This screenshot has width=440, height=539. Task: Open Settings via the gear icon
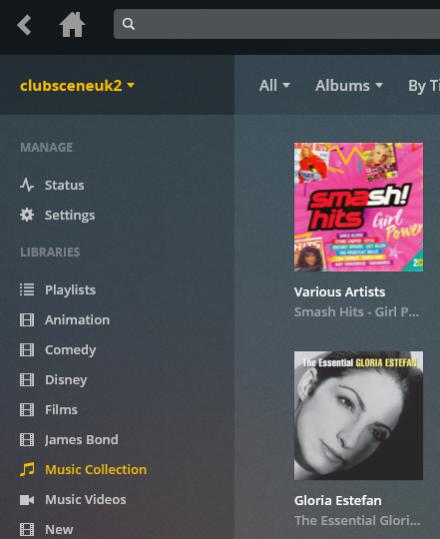[27, 215]
